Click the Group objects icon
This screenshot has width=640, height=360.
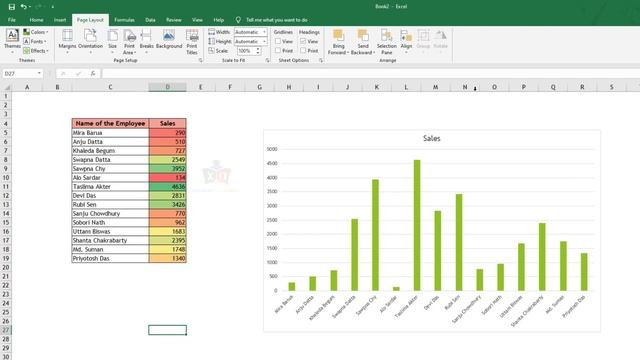(x=423, y=36)
